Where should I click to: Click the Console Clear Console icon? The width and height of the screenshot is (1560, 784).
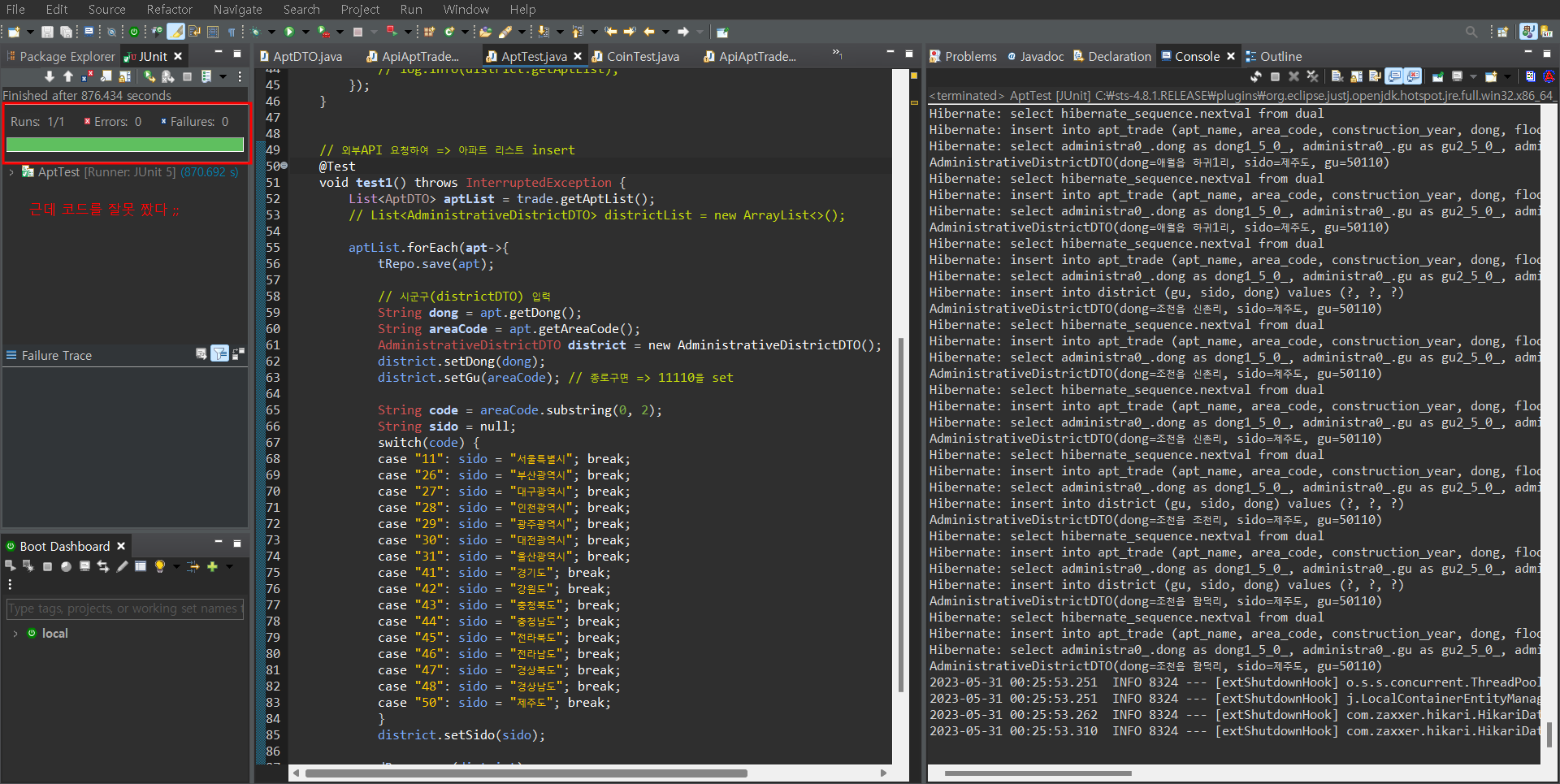pyautogui.click(x=1337, y=76)
